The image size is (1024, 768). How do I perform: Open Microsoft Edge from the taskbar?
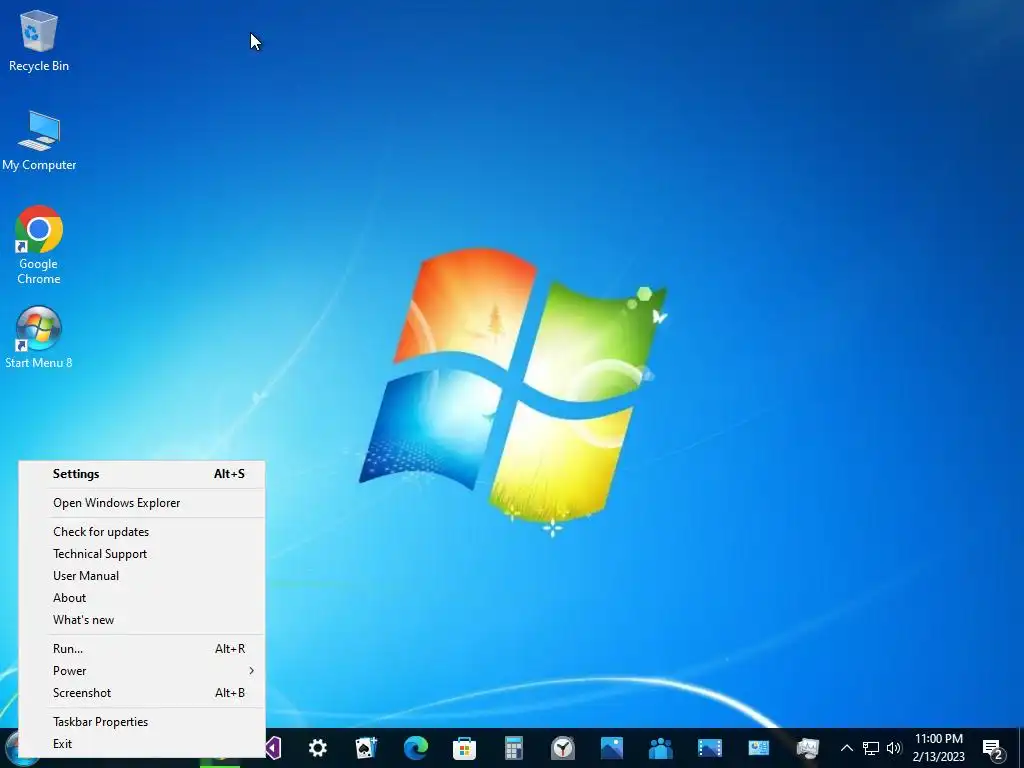coord(415,748)
